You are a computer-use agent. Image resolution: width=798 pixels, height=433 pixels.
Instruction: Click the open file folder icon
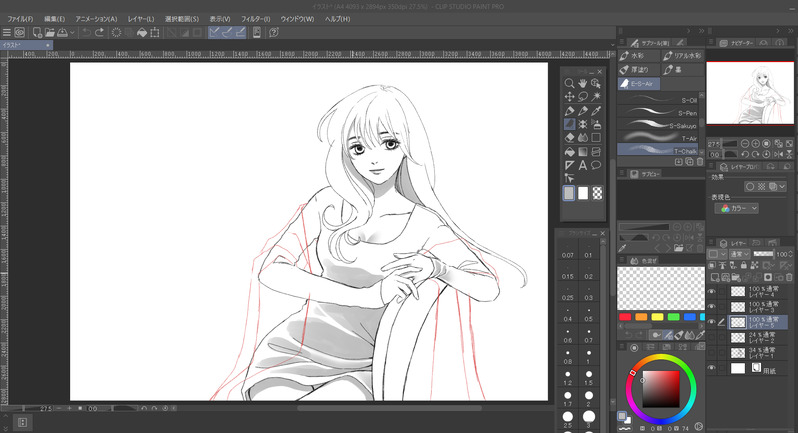[50, 32]
